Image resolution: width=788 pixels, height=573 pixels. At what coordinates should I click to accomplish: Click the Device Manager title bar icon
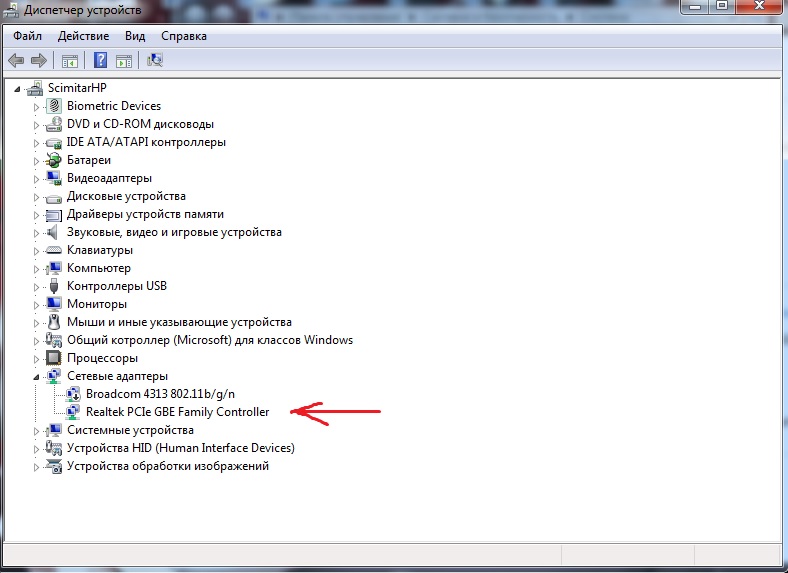[11, 9]
